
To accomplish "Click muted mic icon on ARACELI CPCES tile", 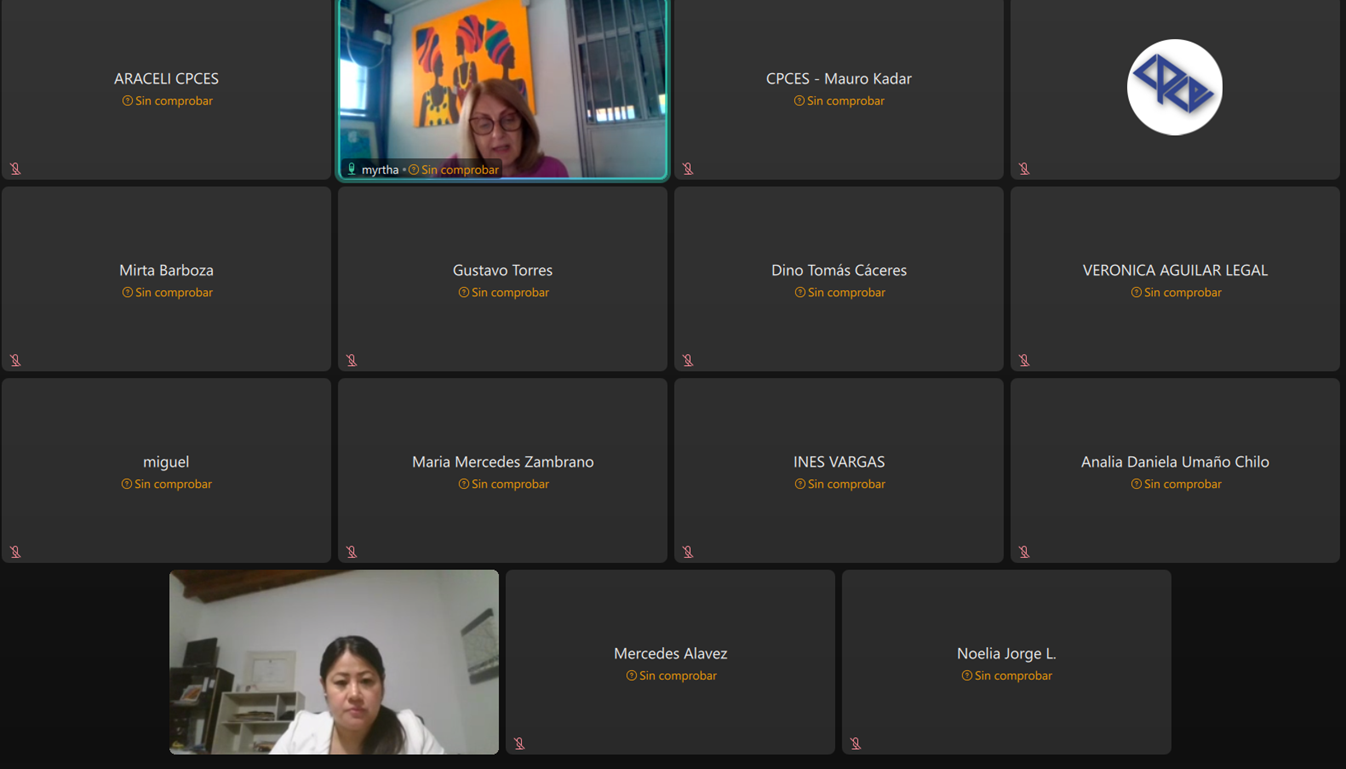I will click(x=15, y=169).
